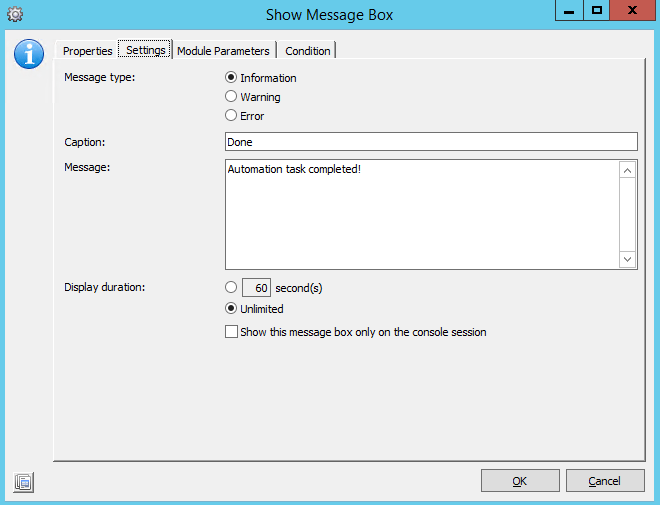The image size is (660, 505).
Task: Click the OK button
Action: pyautogui.click(x=520, y=481)
